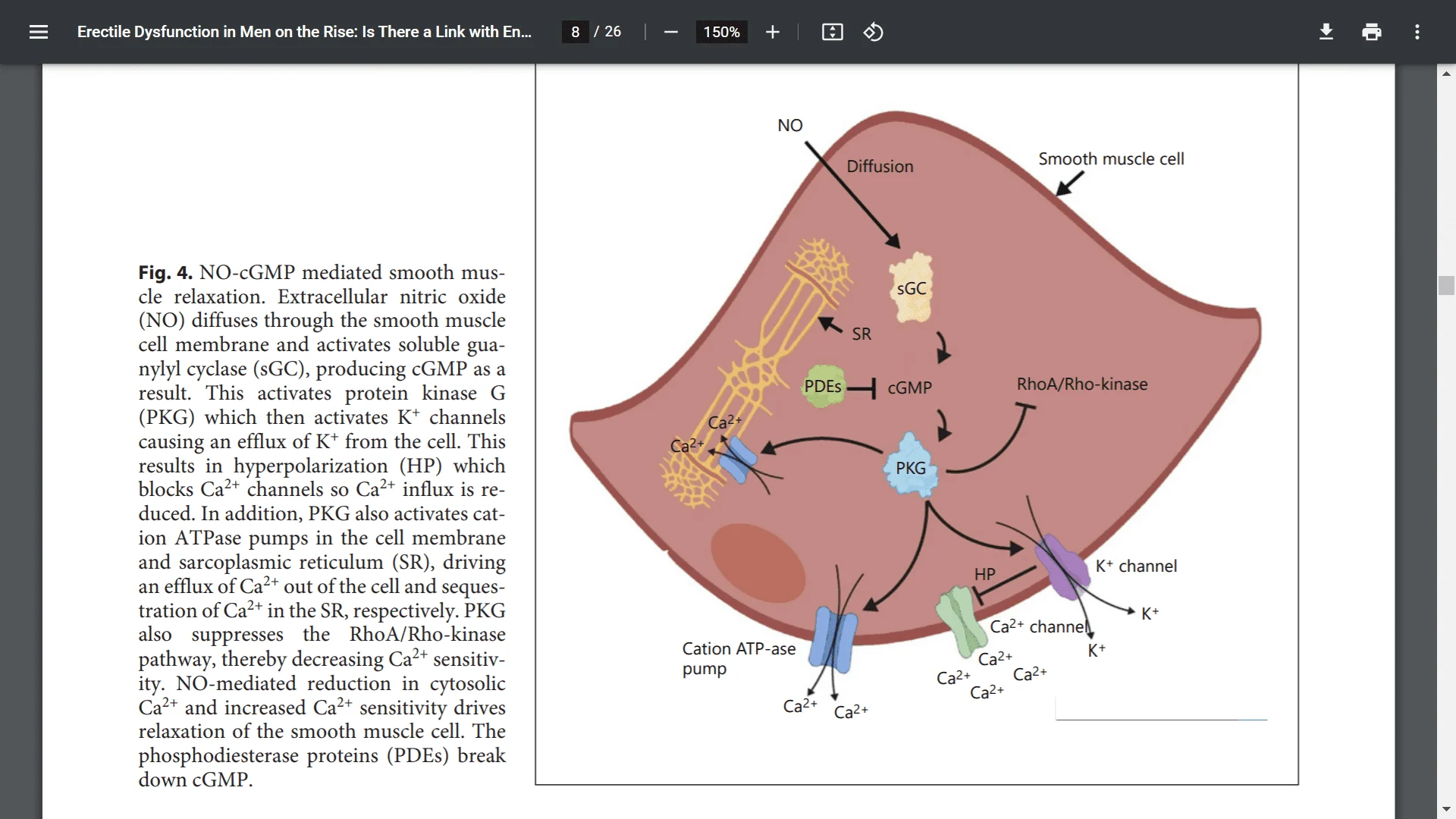Click the scrollbar up arrow

pos(1446,74)
